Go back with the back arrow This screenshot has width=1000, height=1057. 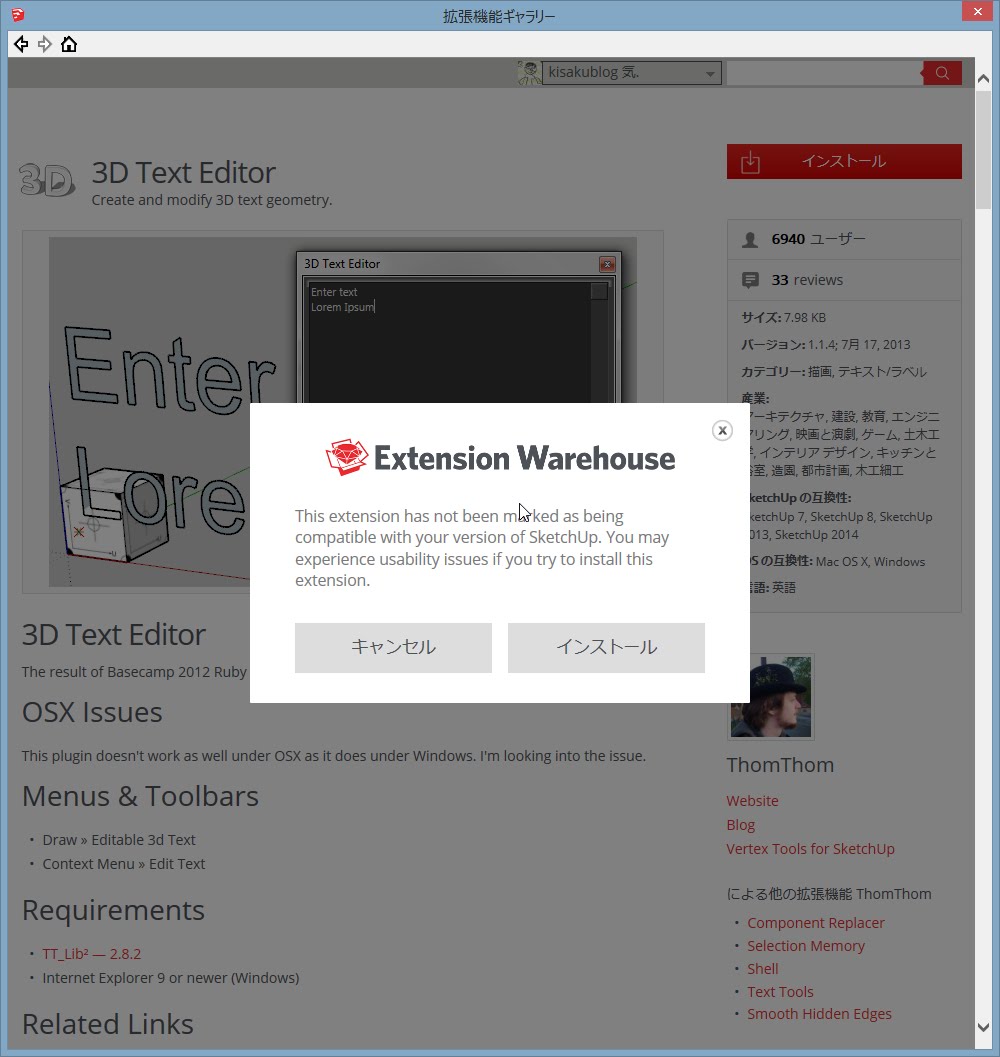click(x=21, y=44)
